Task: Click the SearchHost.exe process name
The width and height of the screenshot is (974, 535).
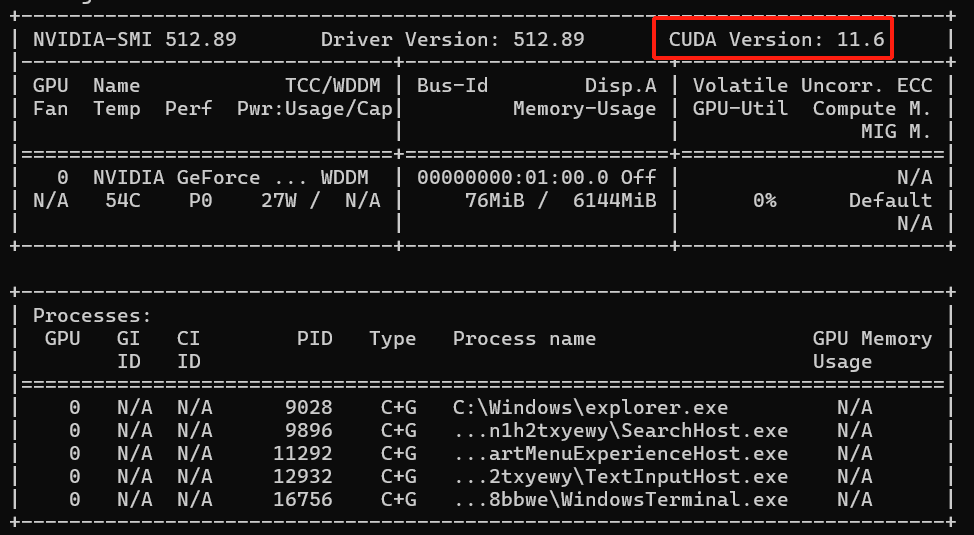Action: click(x=621, y=431)
